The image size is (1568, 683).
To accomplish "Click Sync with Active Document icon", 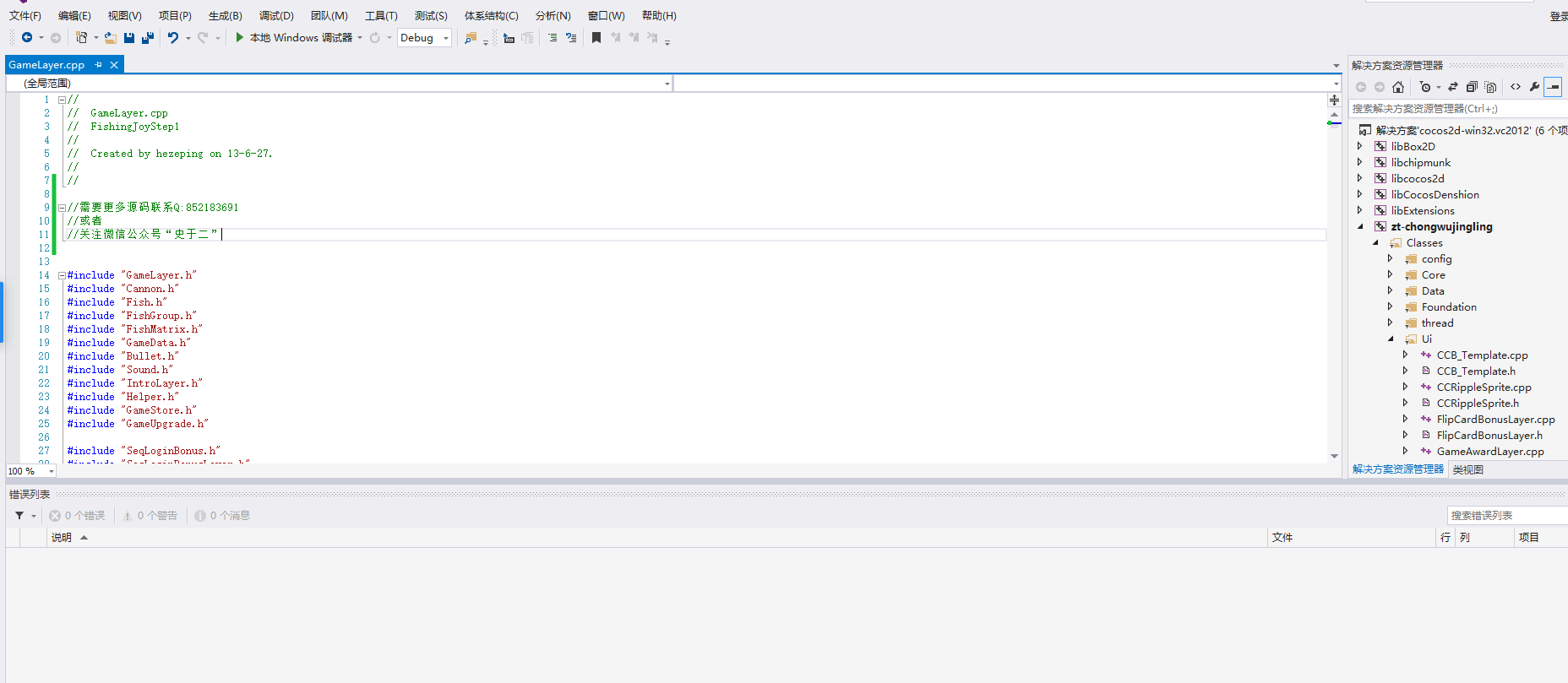I will (1453, 87).
